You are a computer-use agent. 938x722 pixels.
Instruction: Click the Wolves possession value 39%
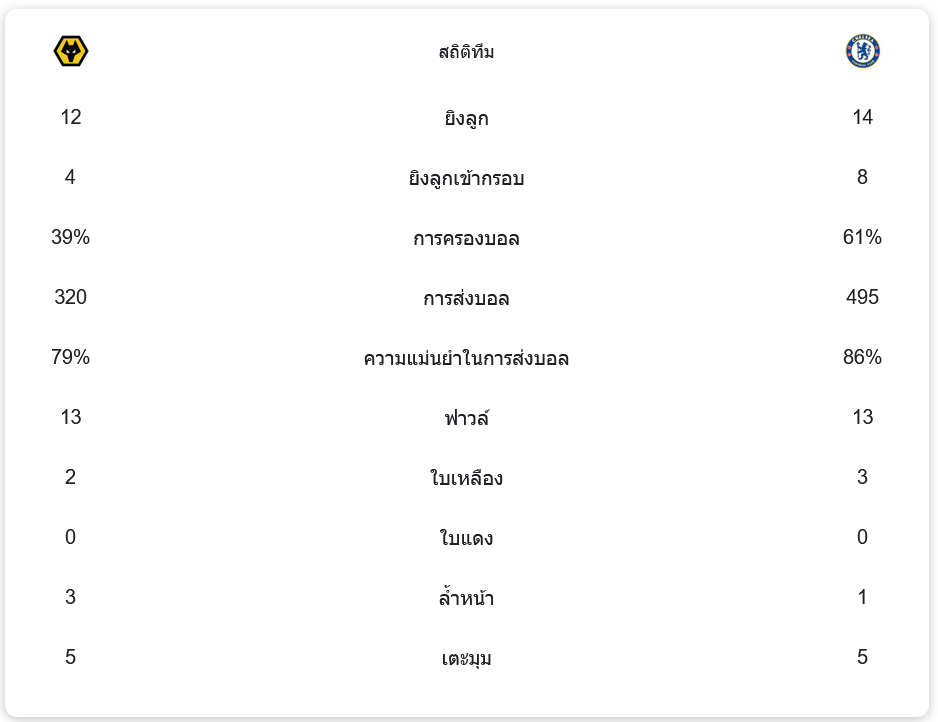pyautogui.click(x=71, y=237)
